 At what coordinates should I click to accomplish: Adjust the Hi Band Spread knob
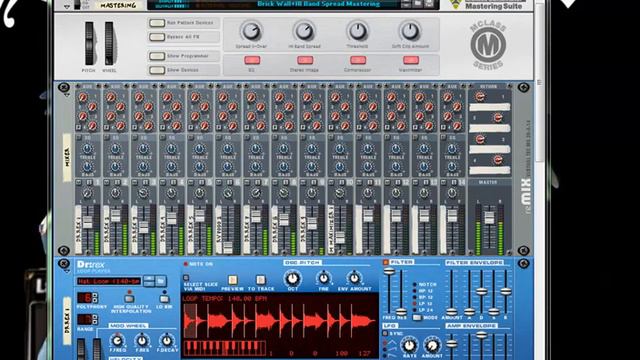coord(304,31)
